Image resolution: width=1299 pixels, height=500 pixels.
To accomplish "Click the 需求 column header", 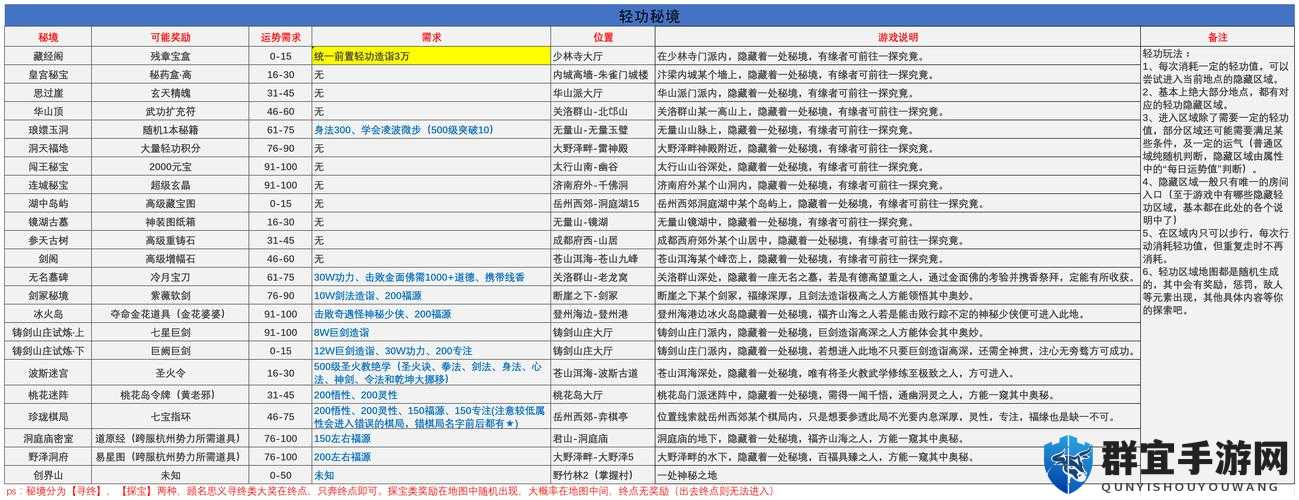I will click(x=431, y=37).
